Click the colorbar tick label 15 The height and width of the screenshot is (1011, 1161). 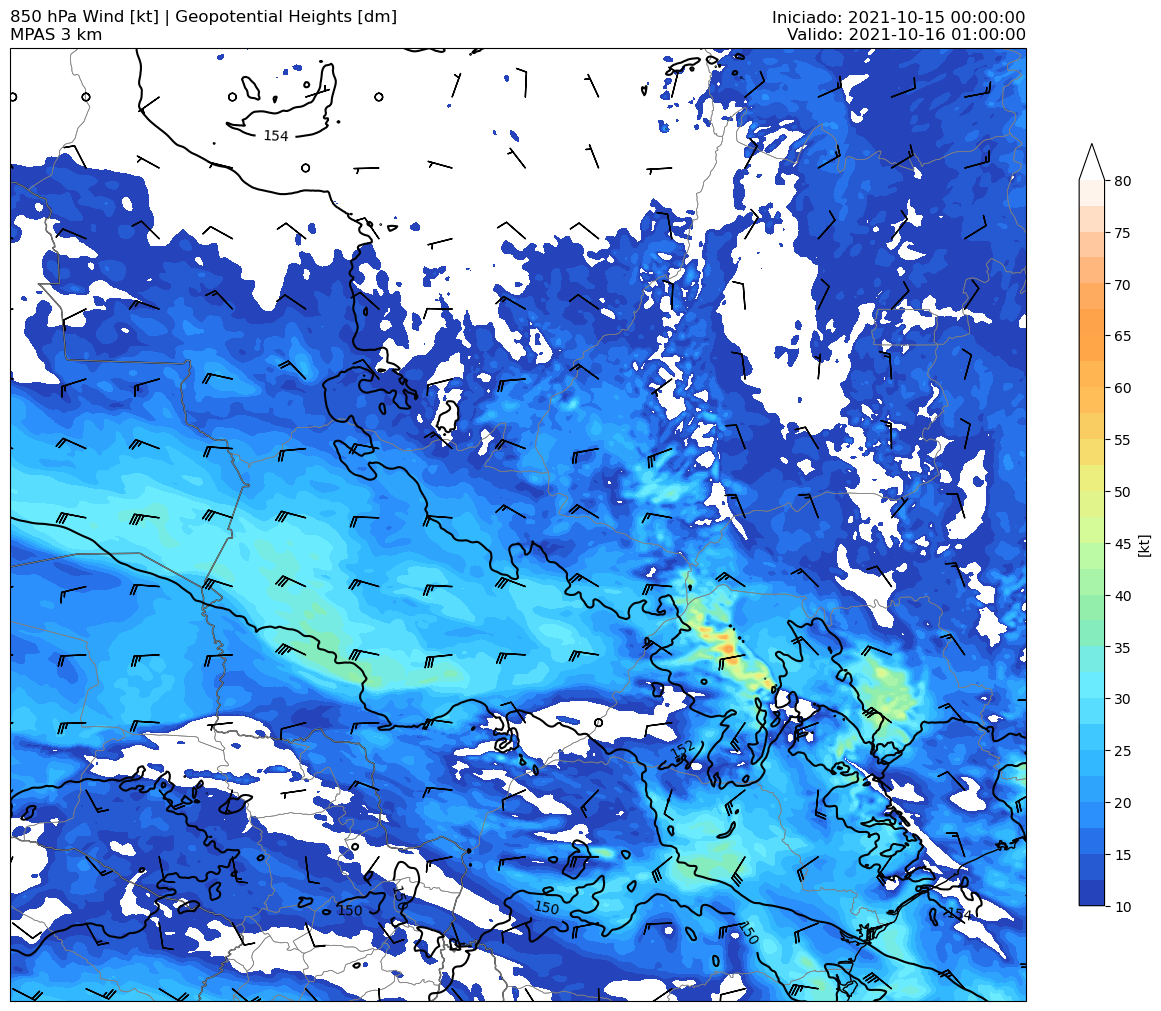tap(1122, 855)
